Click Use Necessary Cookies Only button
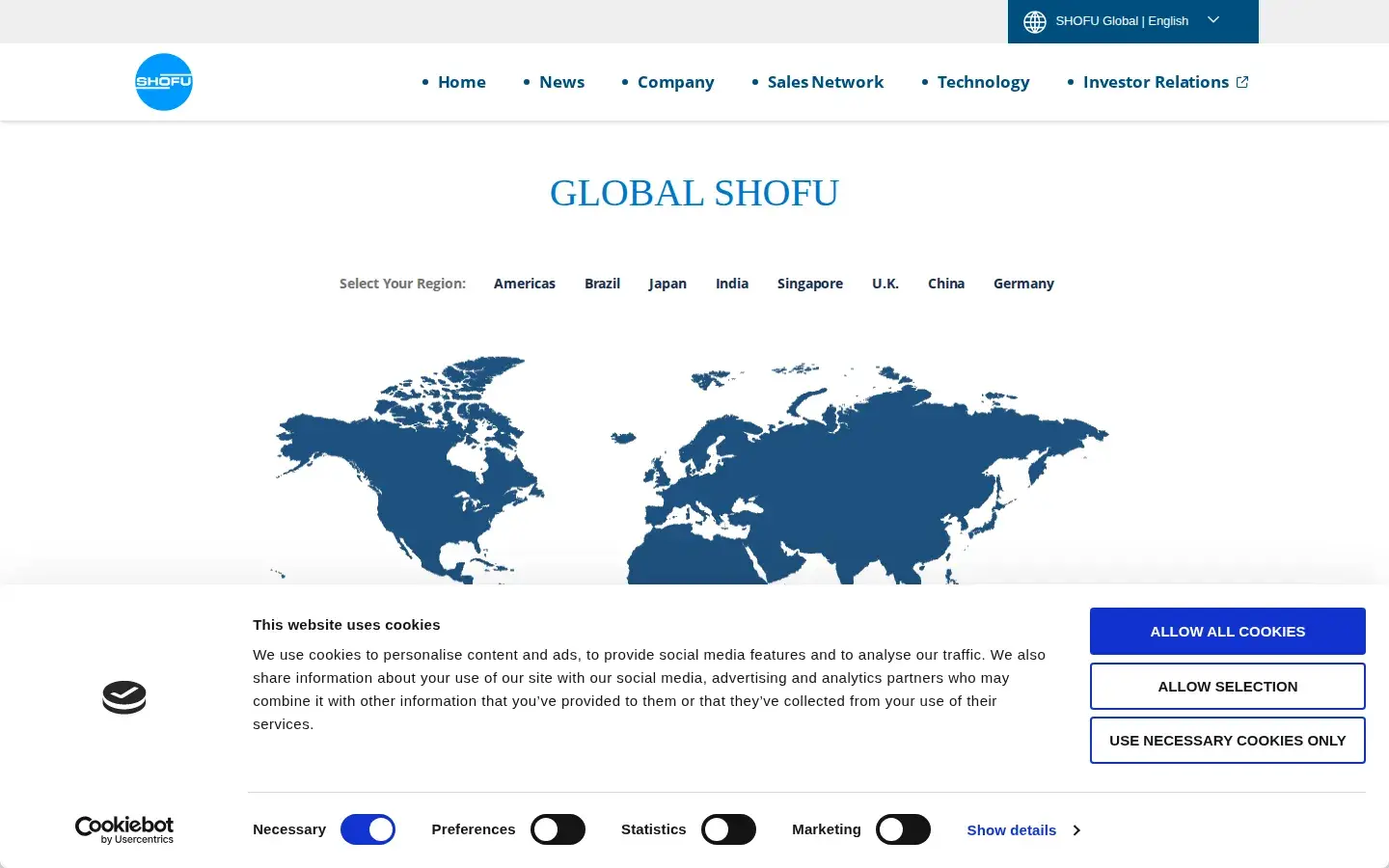 pos(1228,741)
